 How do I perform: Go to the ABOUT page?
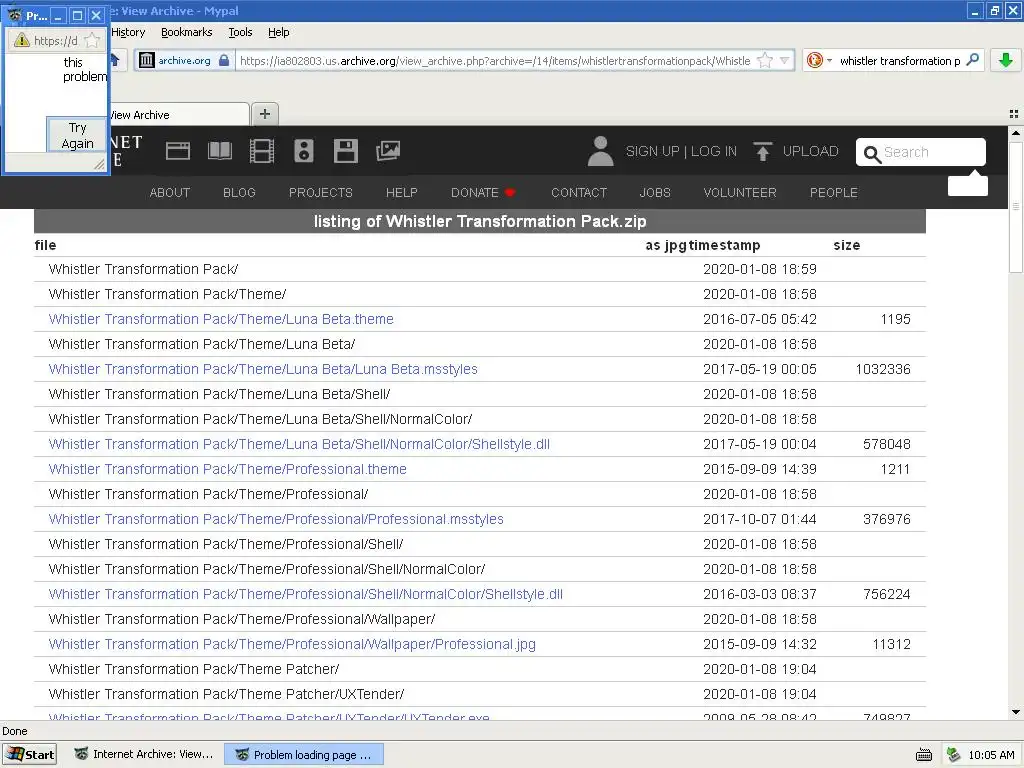169,193
